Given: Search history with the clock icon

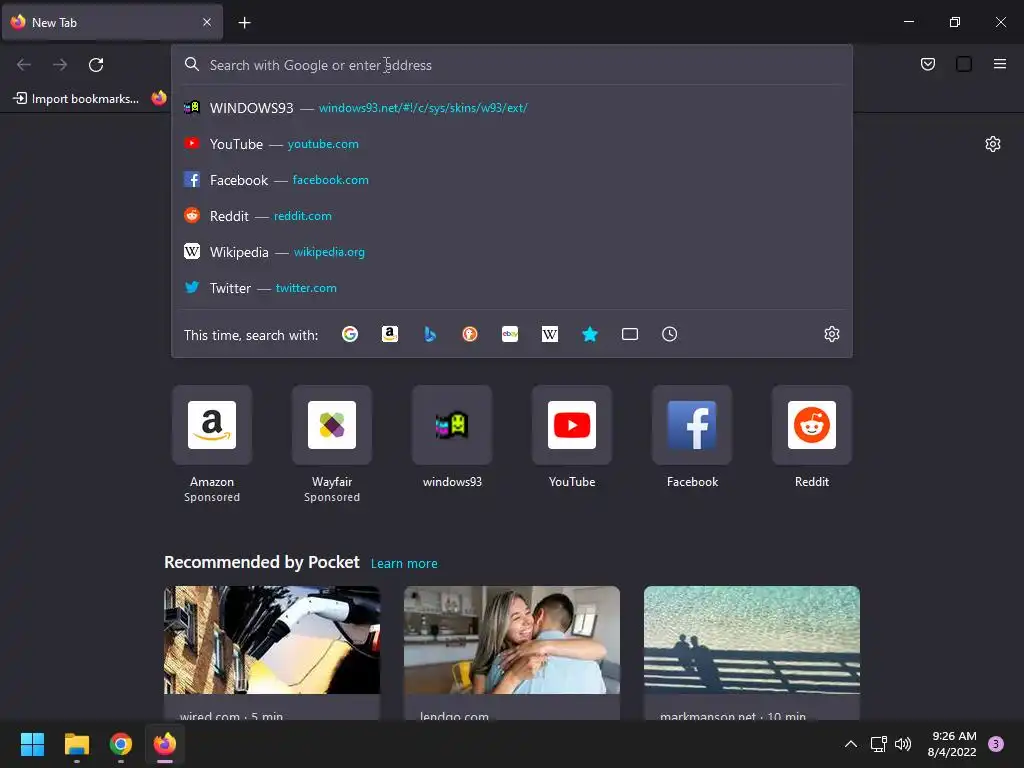Looking at the screenshot, I should point(669,334).
